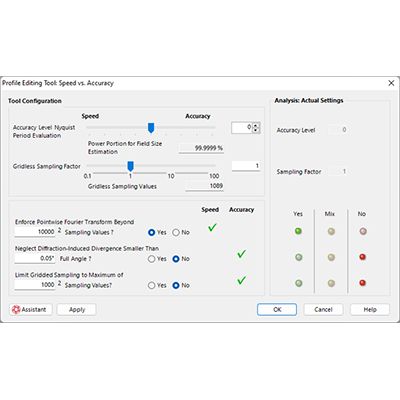The width and height of the screenshot is (400, 400).
Task: Click the red No indicator for Diffraction row
Action: (x=363, y=257)
